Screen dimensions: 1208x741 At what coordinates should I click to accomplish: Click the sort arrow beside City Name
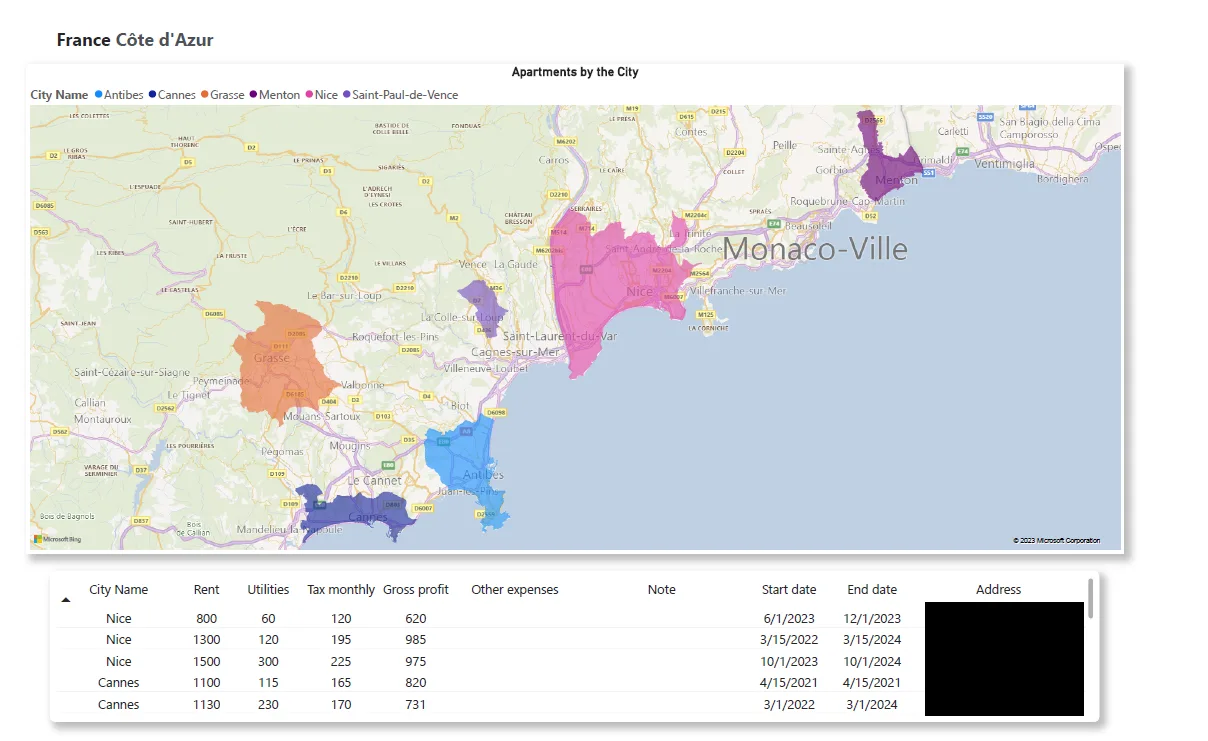click(x=66, y=600)
